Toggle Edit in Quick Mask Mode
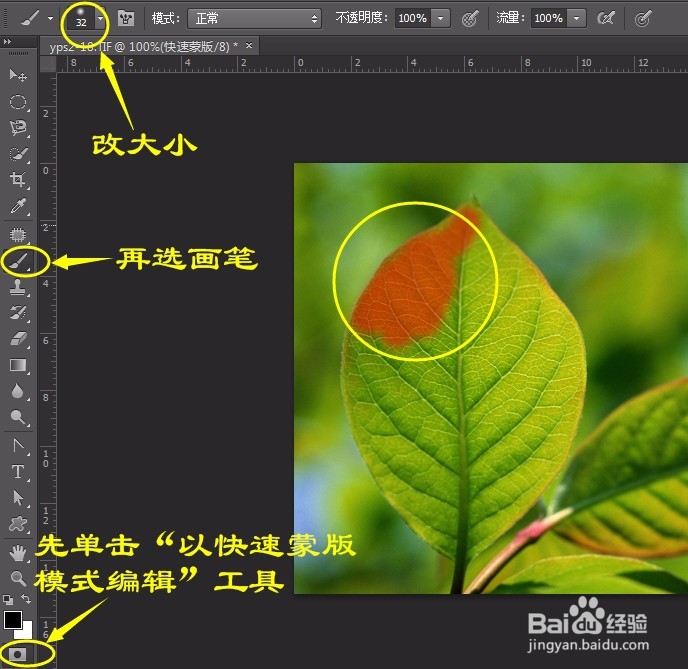The width and height of the screenshot is (688, 669). 17,655
